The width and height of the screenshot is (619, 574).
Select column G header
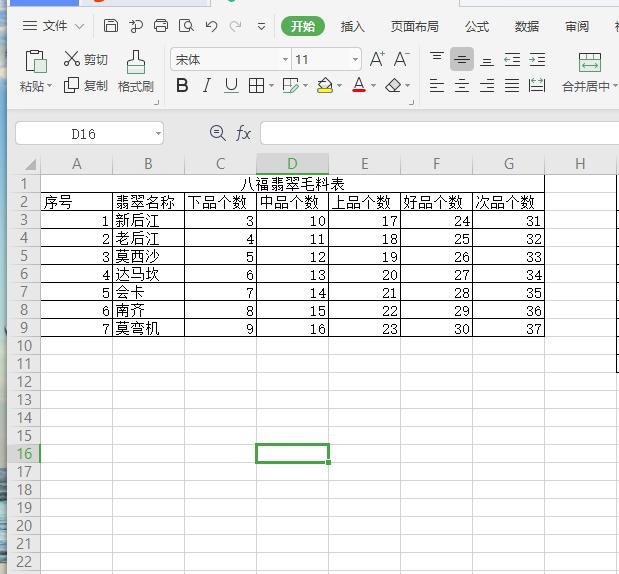[508, 163]
